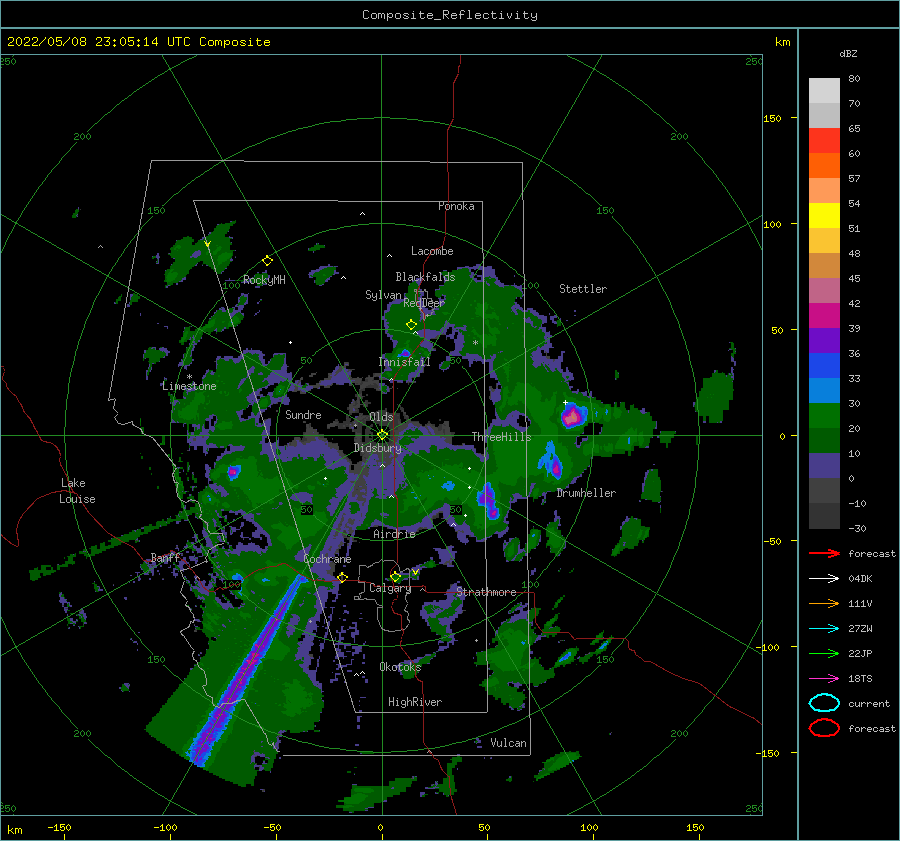Click the 'ThreeHills' city label
The image size is (900, 841).
click(501, 437)
